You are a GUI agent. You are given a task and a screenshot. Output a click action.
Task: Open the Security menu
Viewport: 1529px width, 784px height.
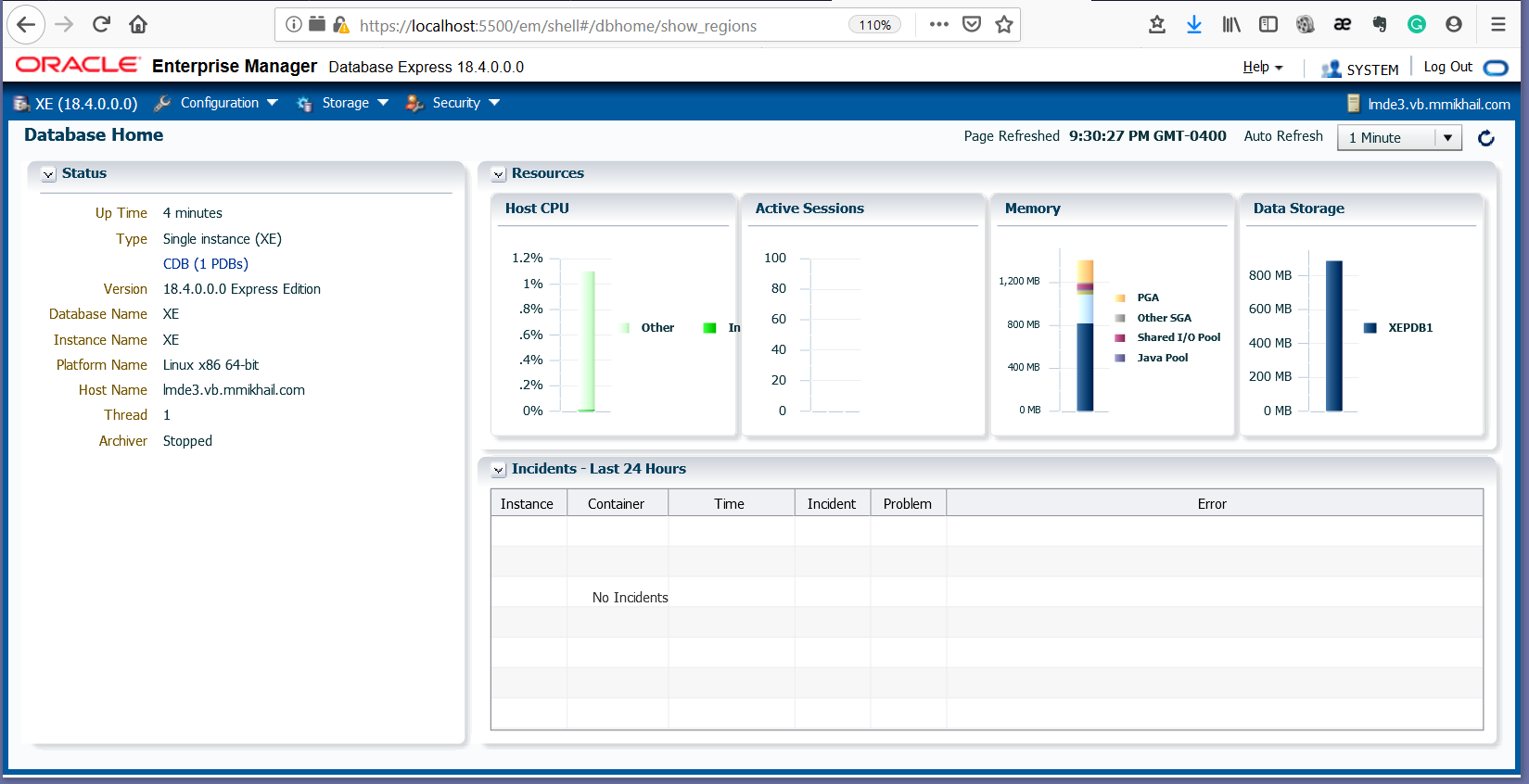456,103
